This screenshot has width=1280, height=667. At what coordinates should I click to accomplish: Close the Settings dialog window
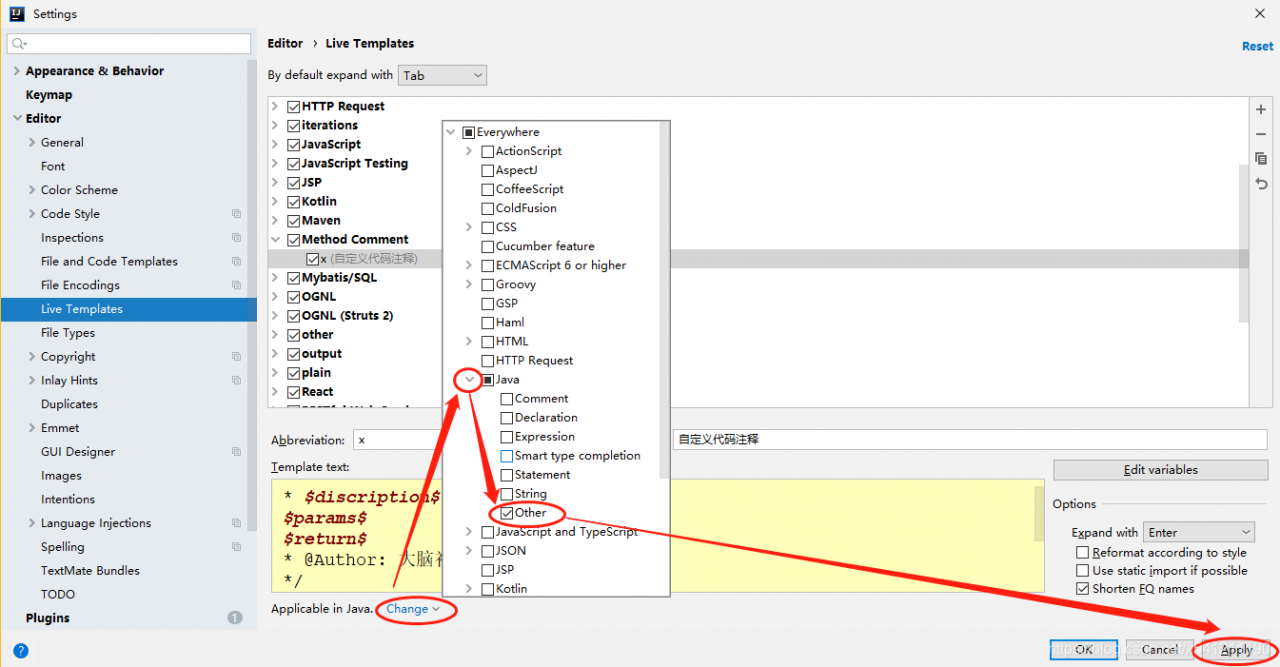tap(1258, 14)
